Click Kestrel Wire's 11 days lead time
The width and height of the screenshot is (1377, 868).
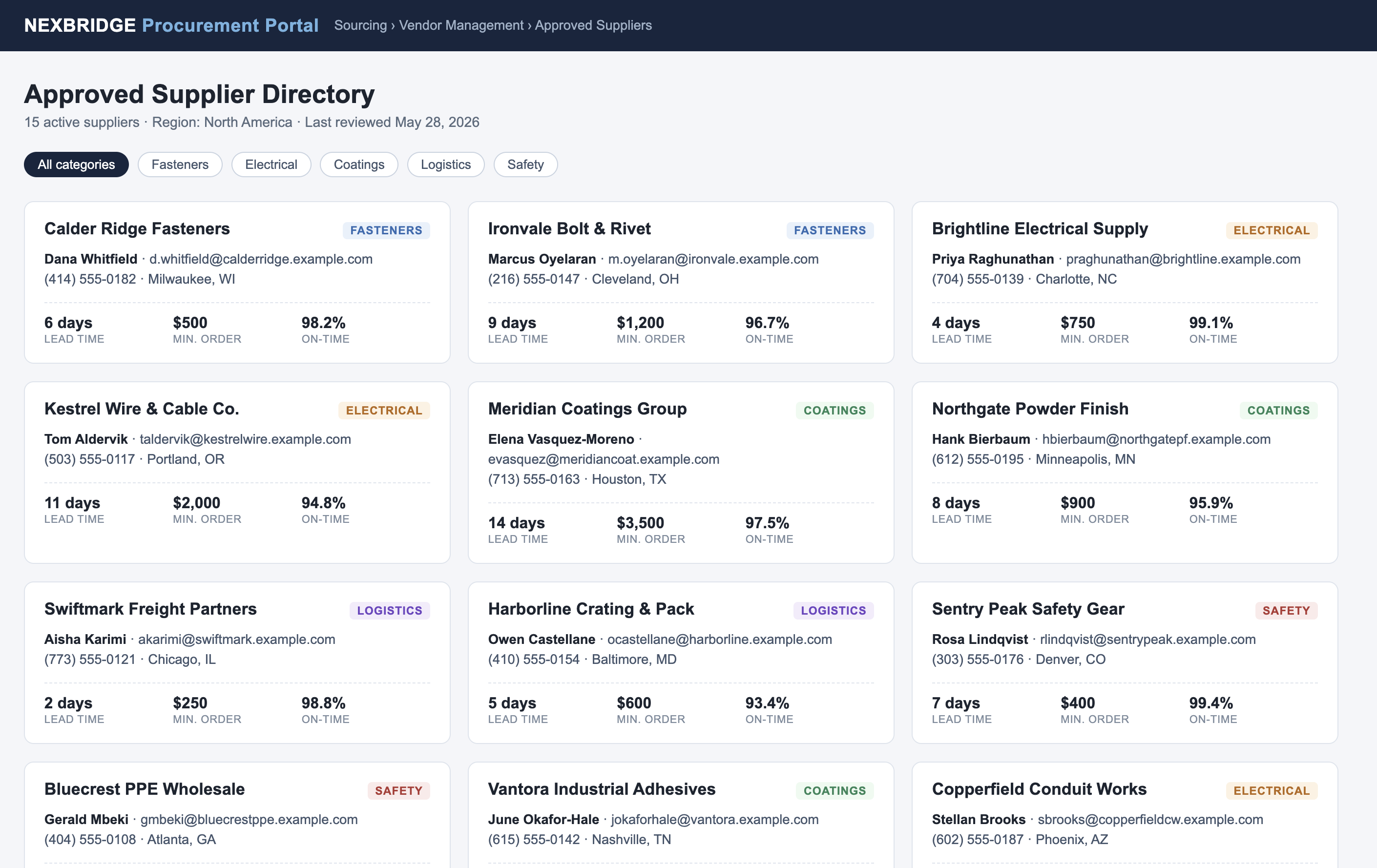(x=72, y=503)
